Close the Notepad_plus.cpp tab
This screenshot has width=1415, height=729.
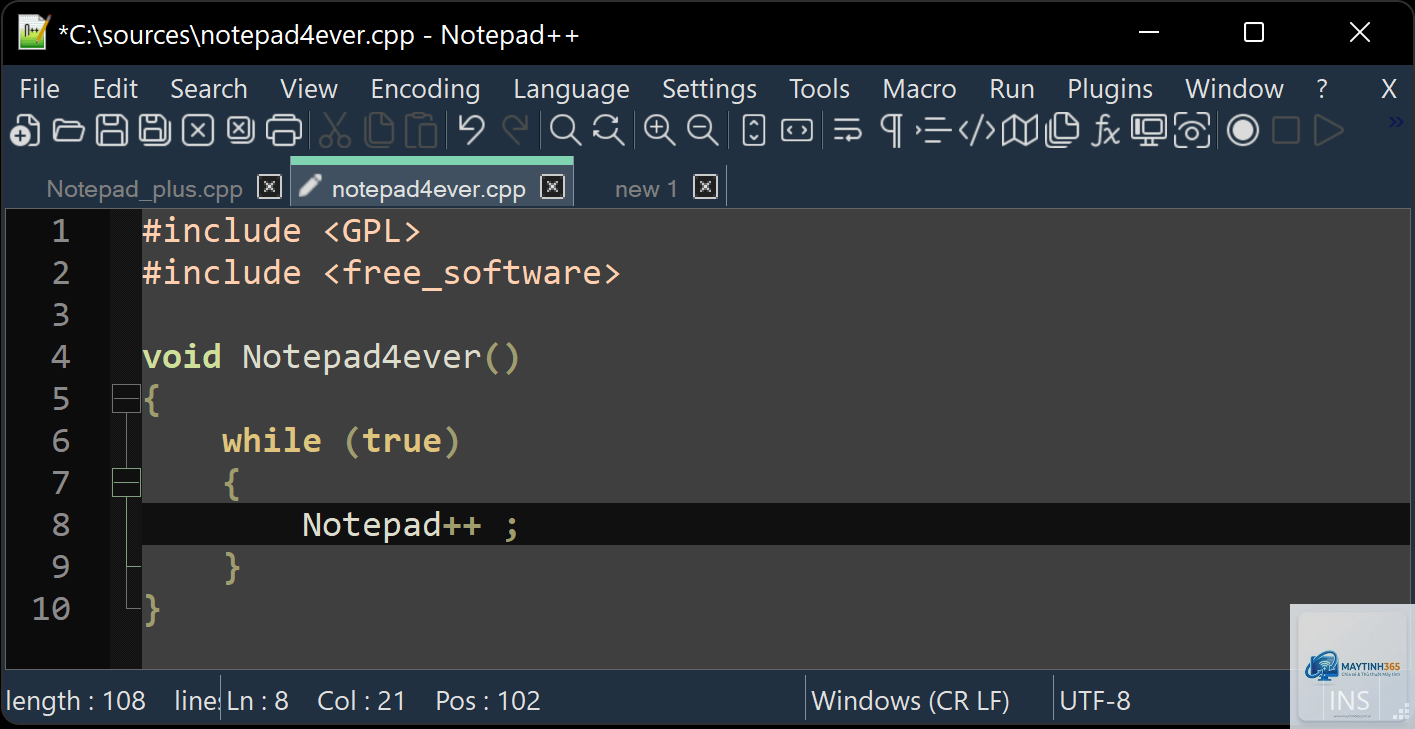point(269,186)
